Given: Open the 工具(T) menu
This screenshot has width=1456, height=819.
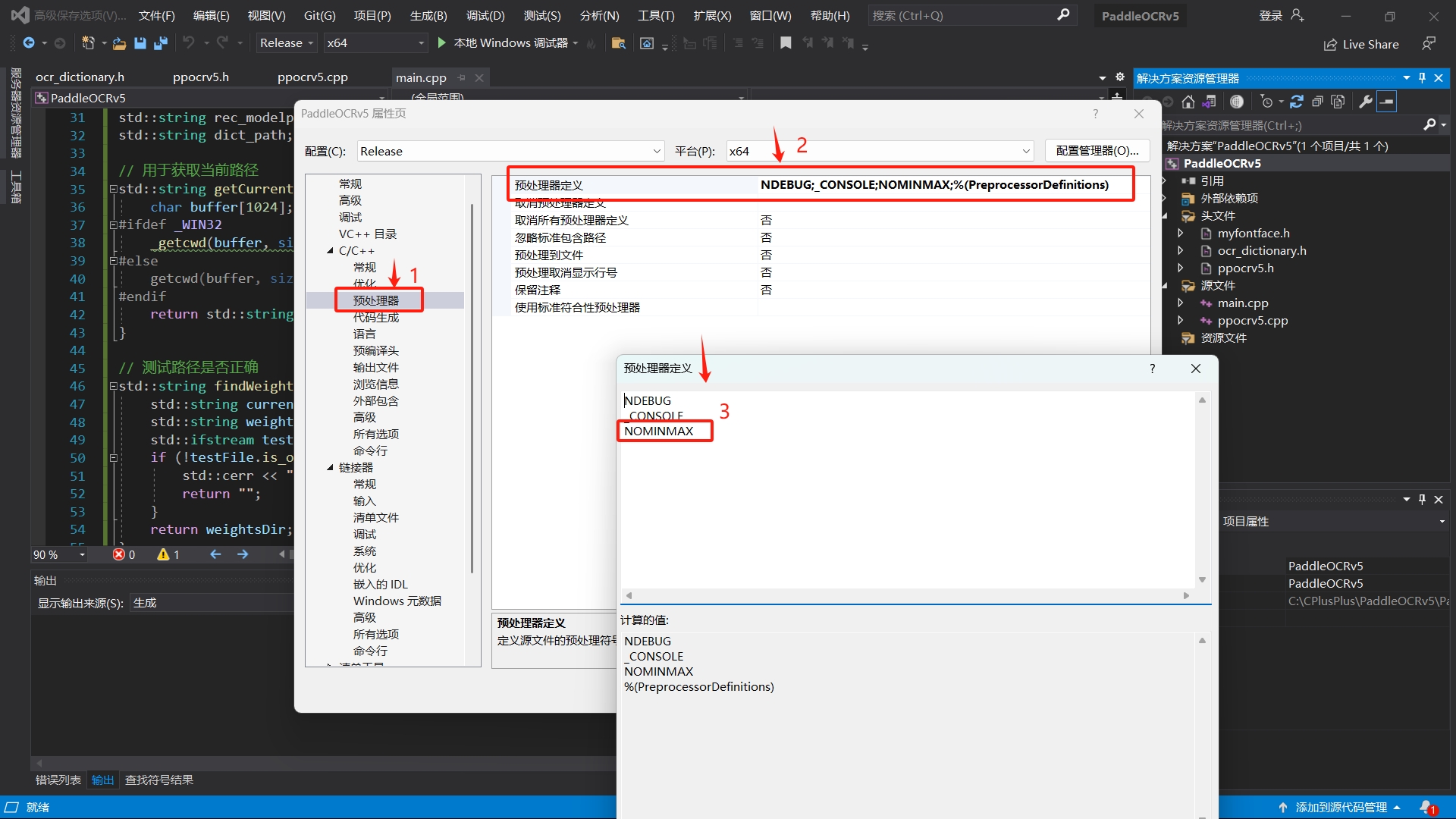Looking at the screenshot, I should click(x=655, y=15).
